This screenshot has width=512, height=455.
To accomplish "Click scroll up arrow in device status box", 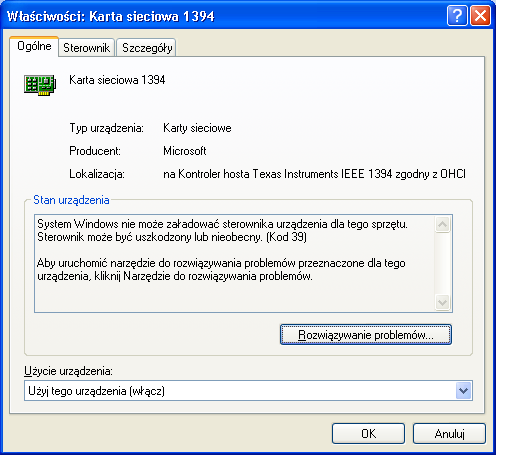I will pyautogui.click(x=443, y=224).
